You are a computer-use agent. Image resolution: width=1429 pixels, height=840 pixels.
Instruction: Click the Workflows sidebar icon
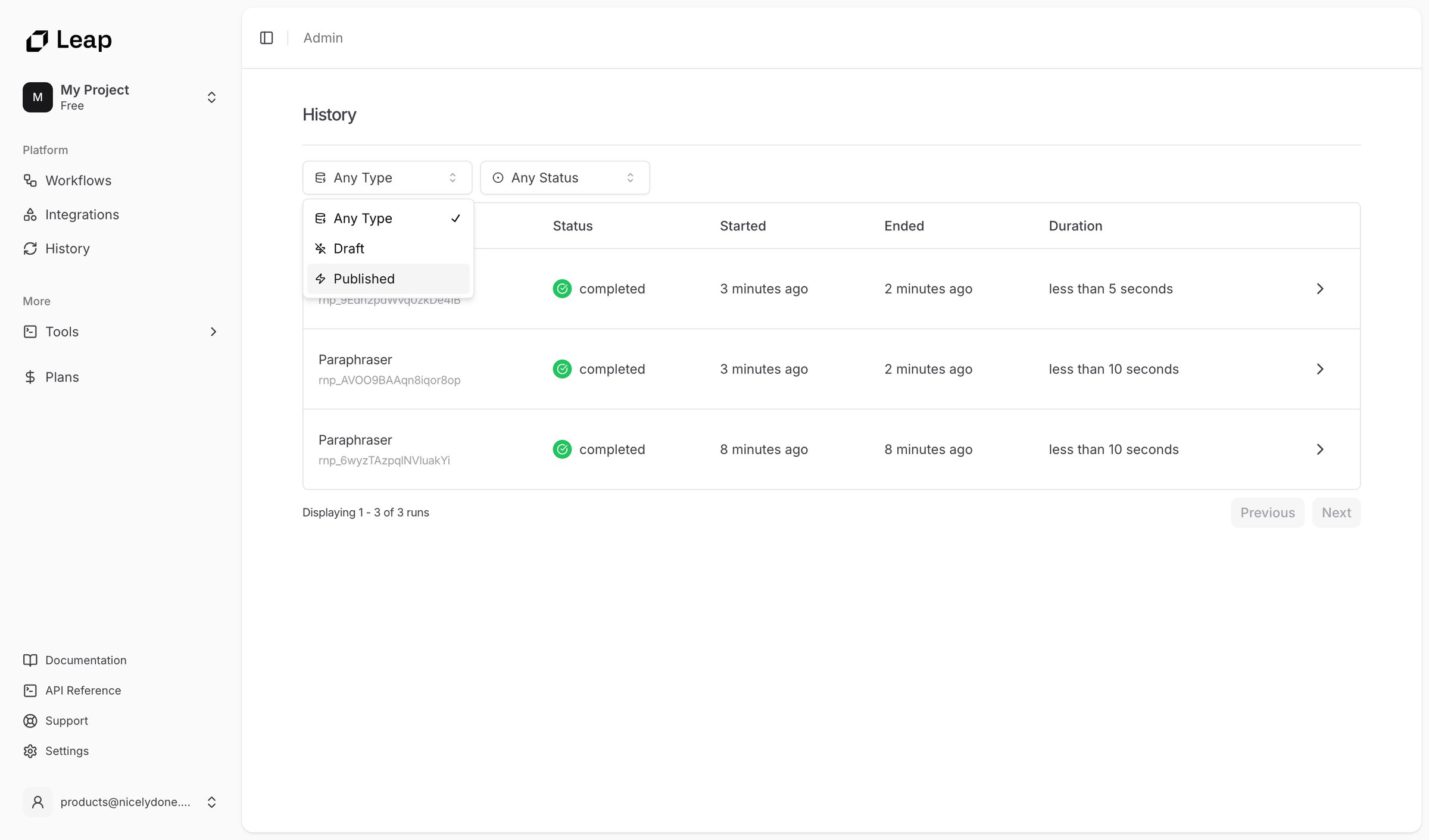[x=30, y=180]
